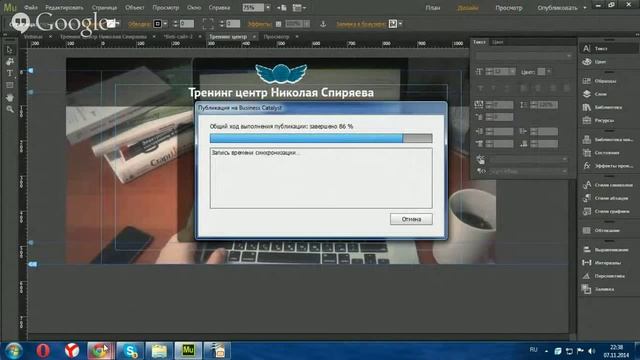Select the Text tool in toolbar
640x360 pixels.
pos(10,73)
